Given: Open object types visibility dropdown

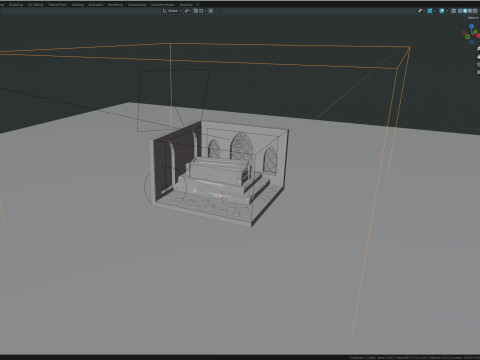Looking at the screenshot, I should [421, 11].
